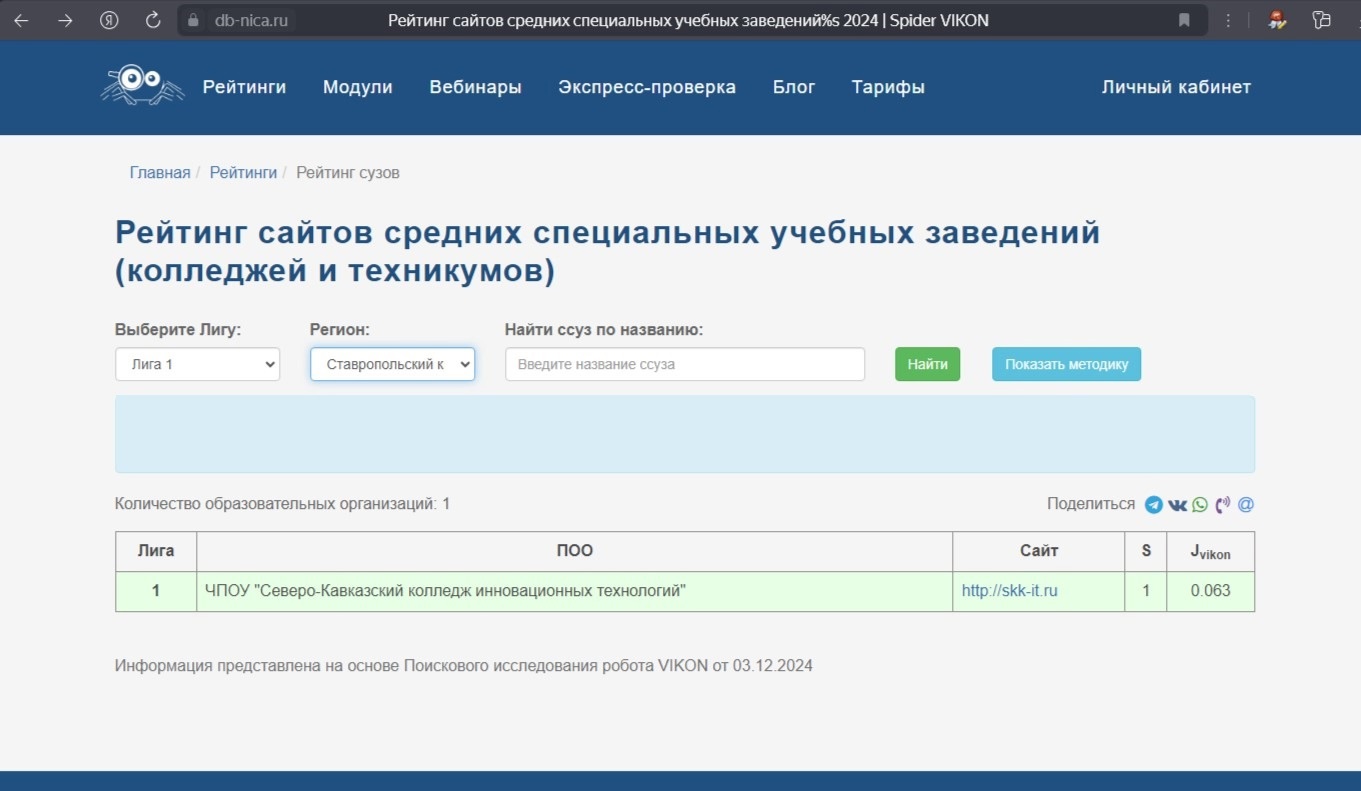
Task: Open the browser three-dot page menu
Action: coord(1228,20)
